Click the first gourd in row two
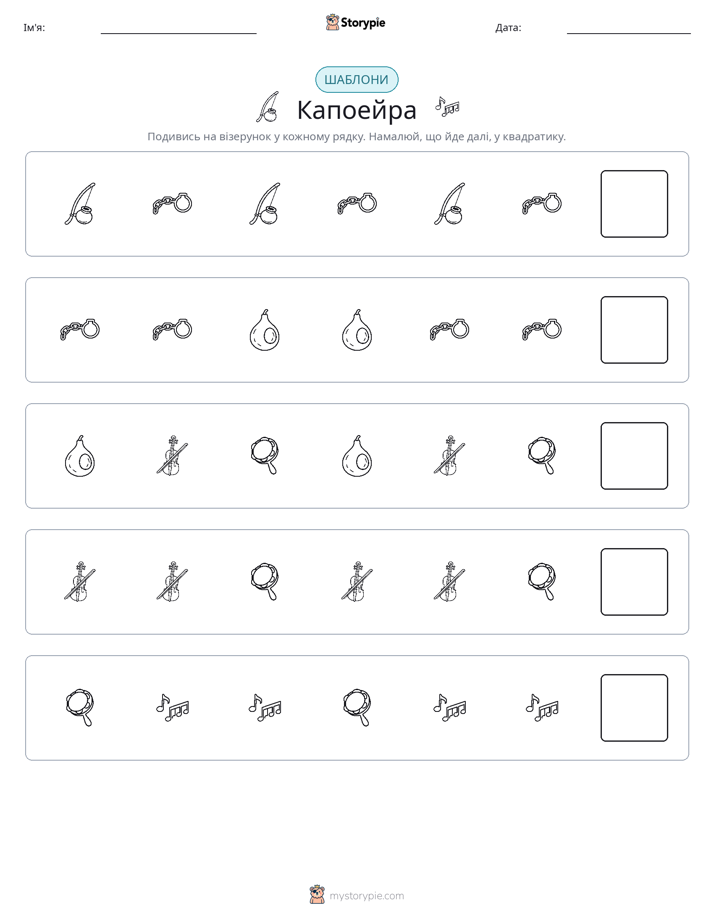 click(265, 330)
